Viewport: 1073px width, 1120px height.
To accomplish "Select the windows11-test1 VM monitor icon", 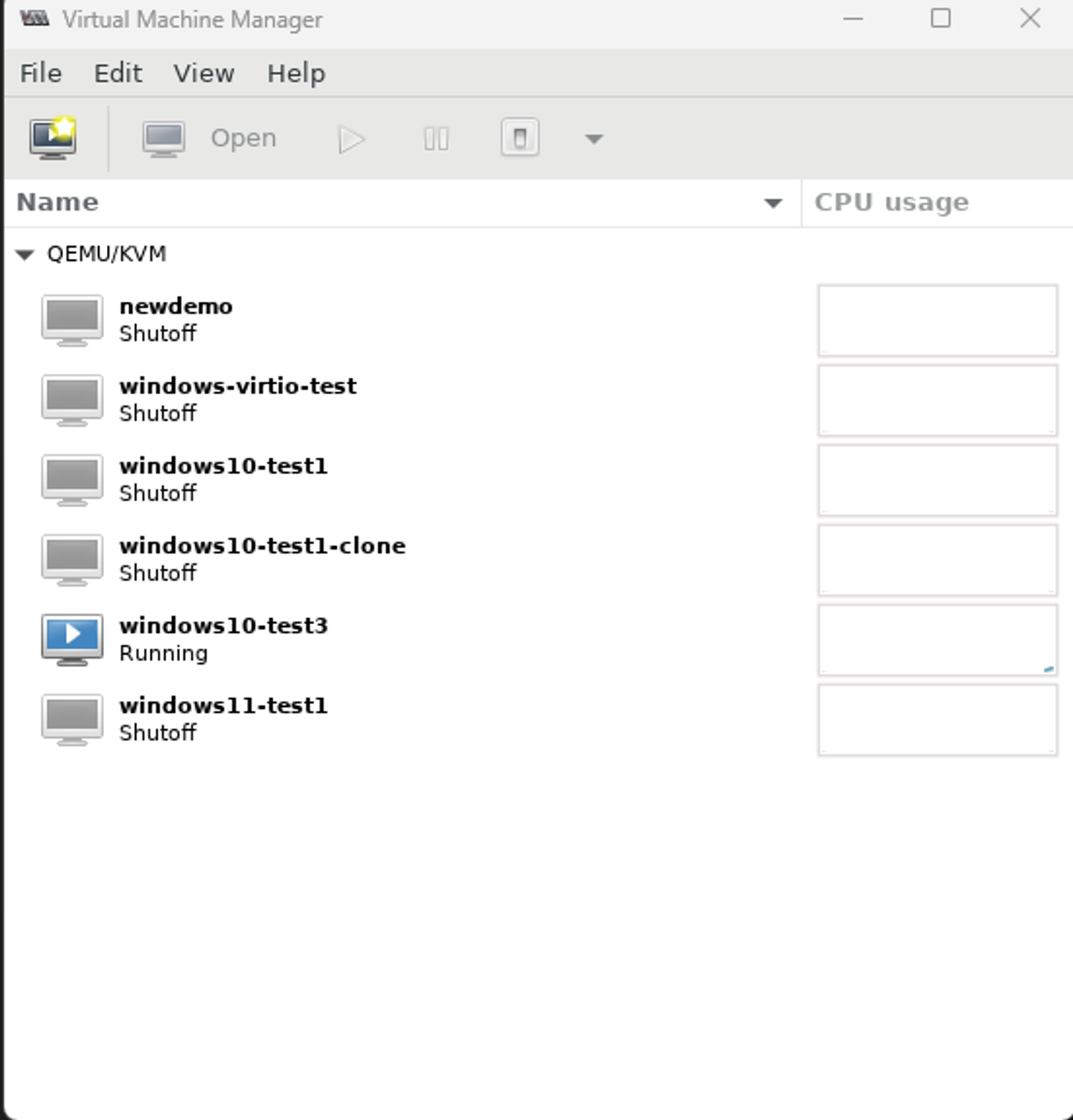I will pyautogui.click(x=72, y=719).
